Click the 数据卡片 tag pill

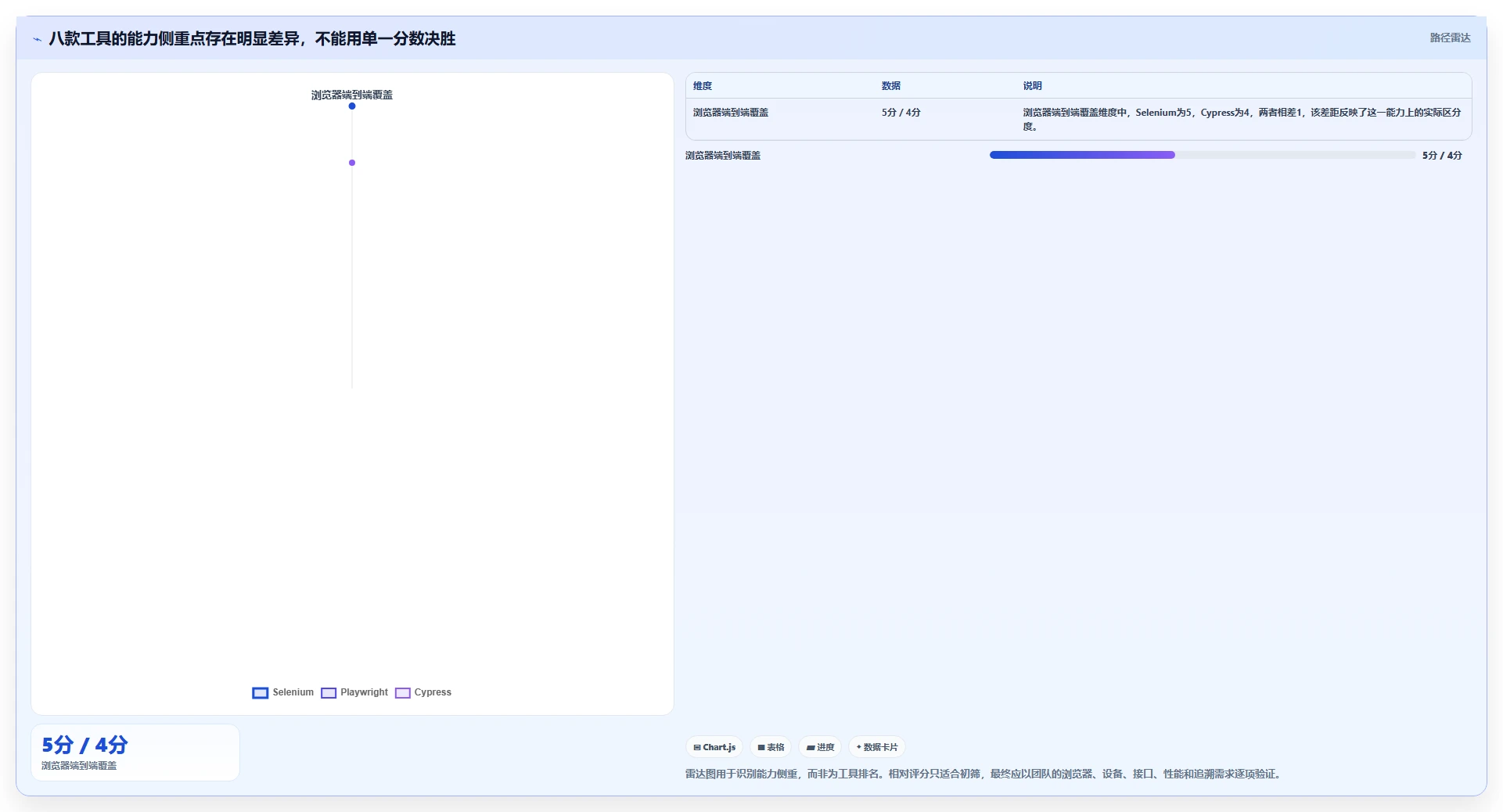(877, 747)
